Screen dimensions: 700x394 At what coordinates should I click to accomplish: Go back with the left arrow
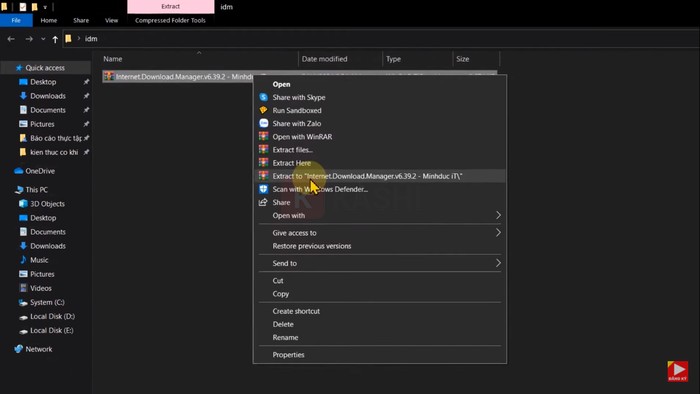tap(11, 39)
